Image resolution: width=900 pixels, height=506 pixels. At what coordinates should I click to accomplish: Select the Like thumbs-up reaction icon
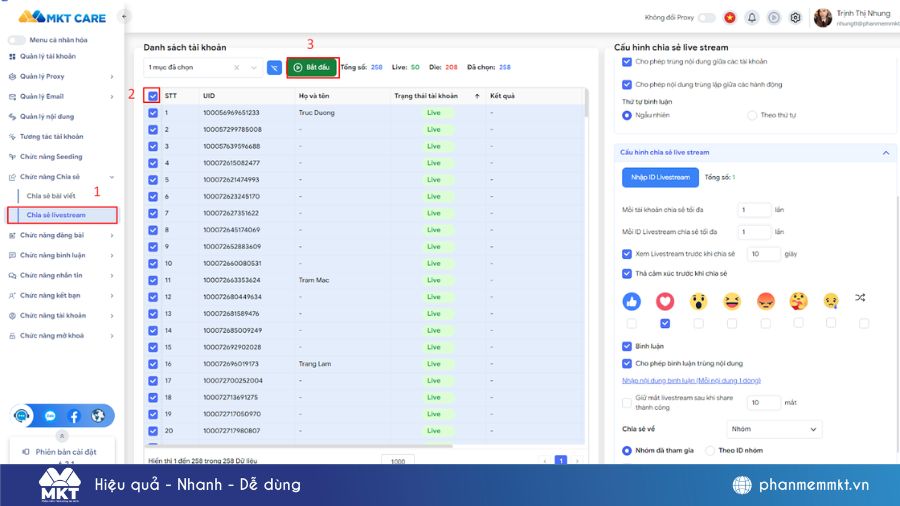[x=631, y=300]
